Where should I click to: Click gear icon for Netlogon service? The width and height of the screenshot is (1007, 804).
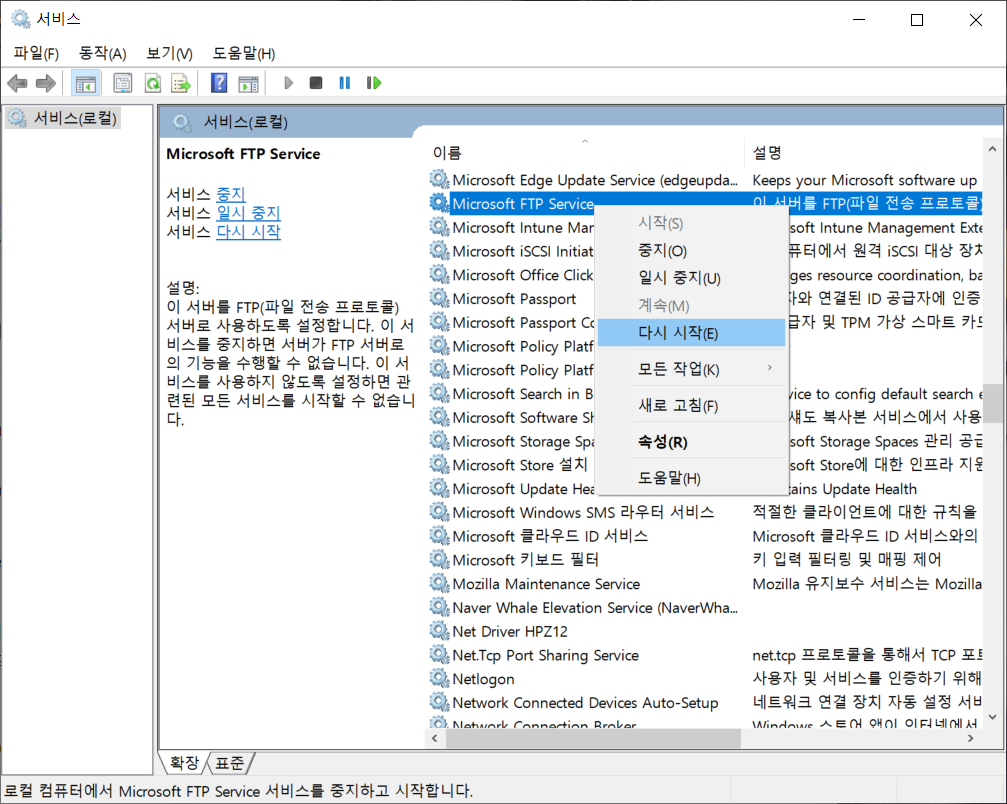[439, 679]
